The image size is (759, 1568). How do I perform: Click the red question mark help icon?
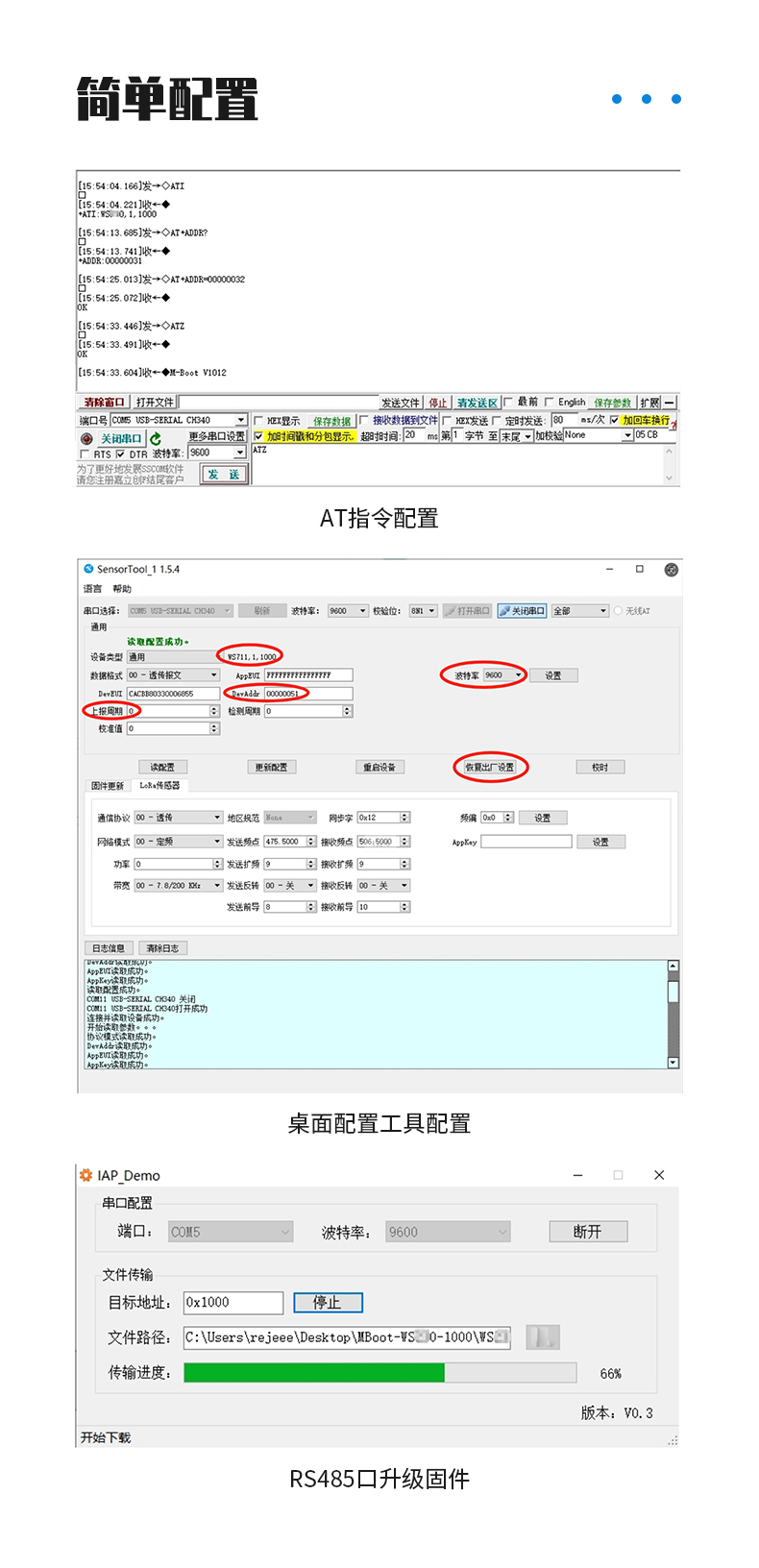[673, 424]
